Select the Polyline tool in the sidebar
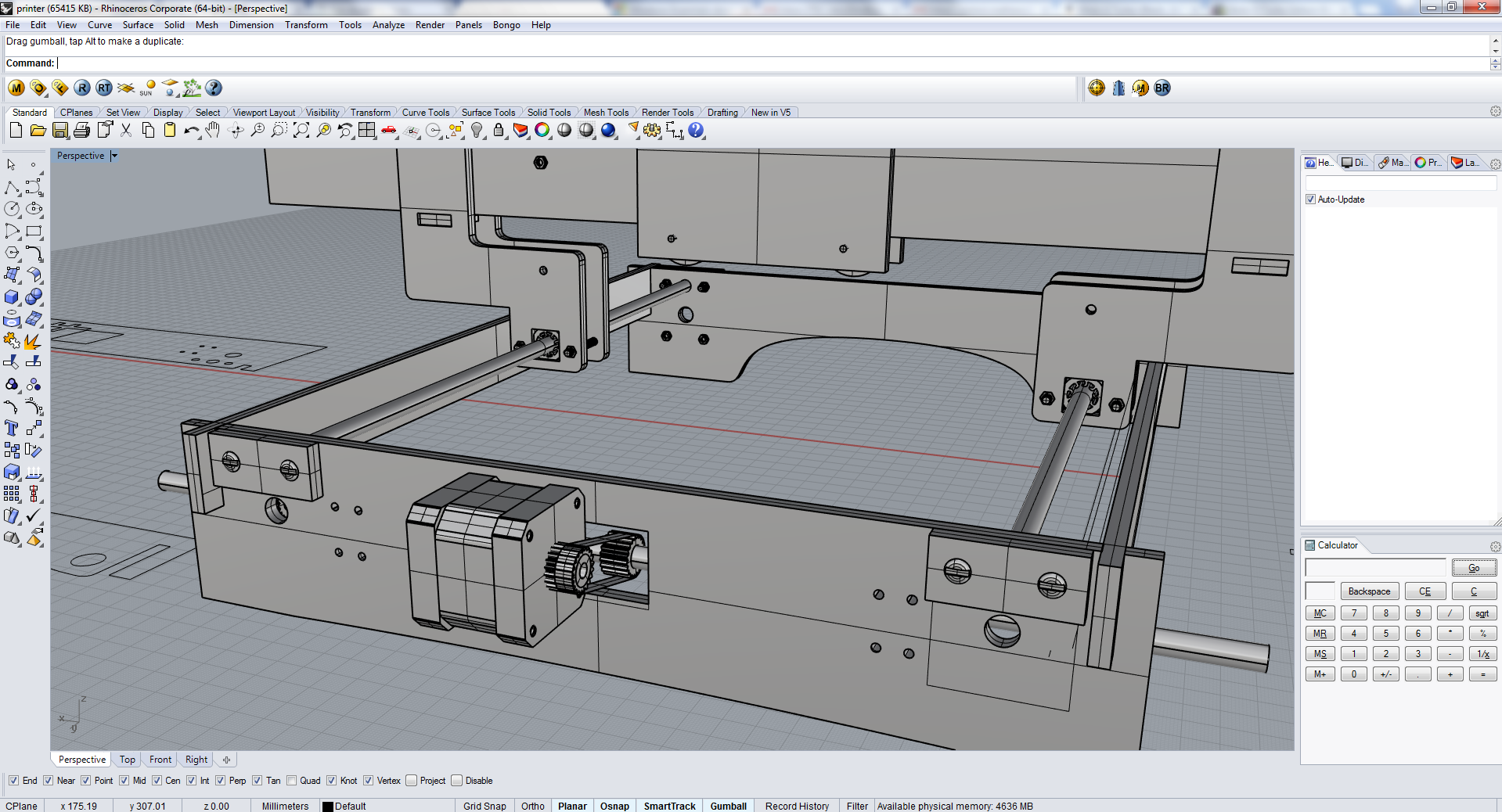Viewport: 1502px width, 812px height. (x=12, y=187)
